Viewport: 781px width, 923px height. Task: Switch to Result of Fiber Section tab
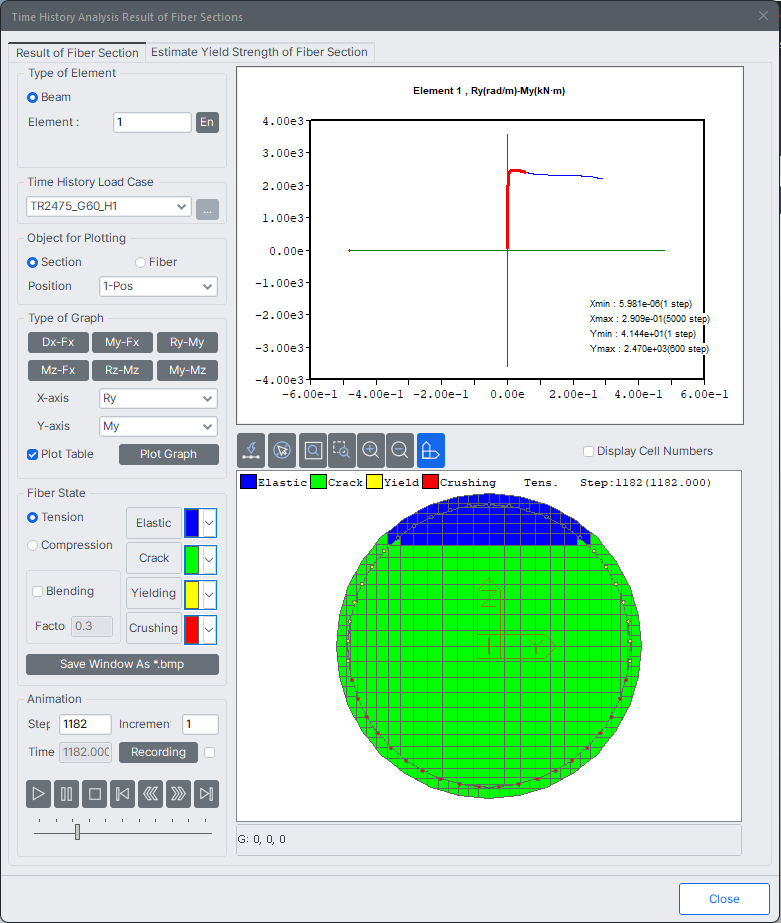point(77,52)
